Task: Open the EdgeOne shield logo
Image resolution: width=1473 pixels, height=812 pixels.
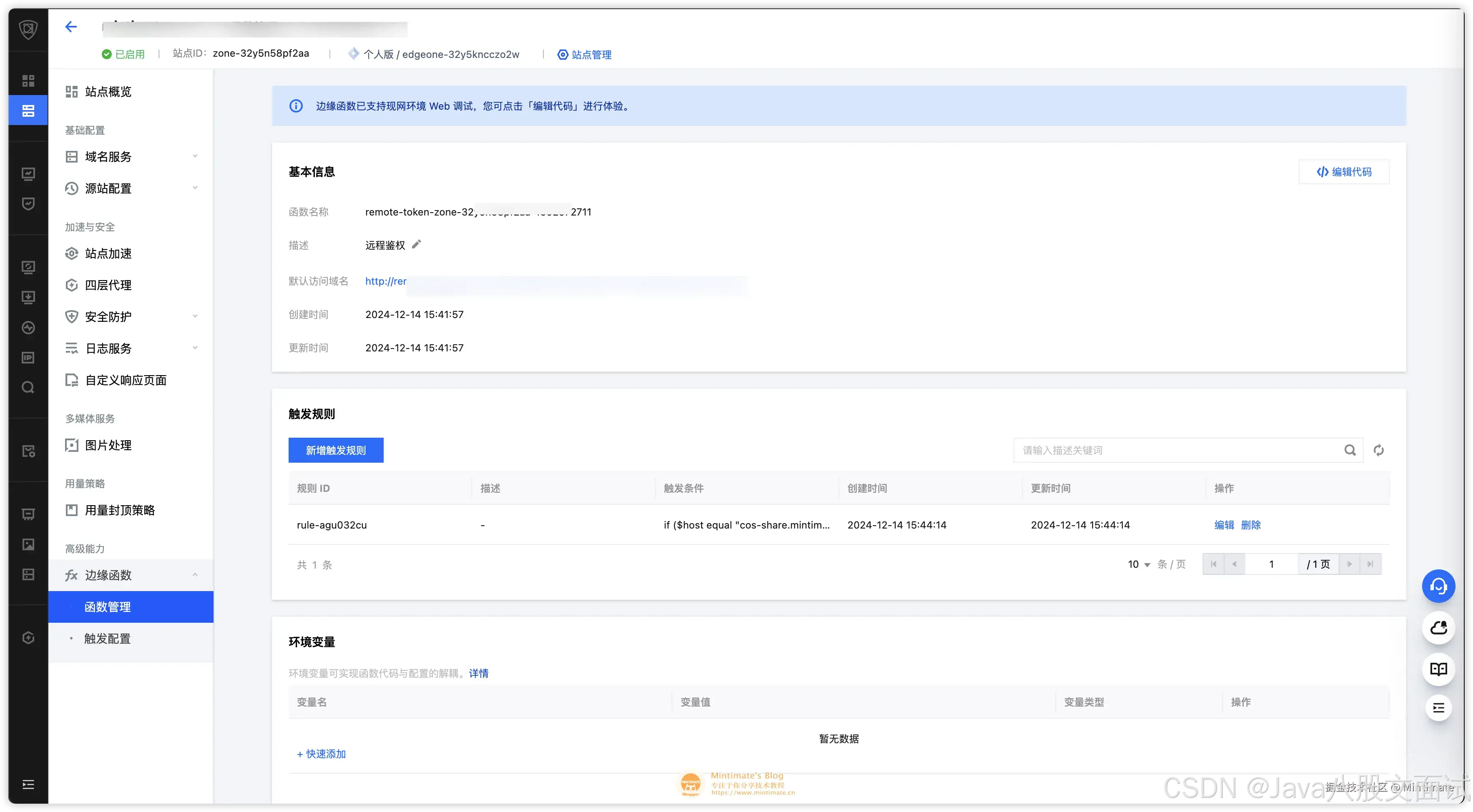Action: tap(28, 29)
